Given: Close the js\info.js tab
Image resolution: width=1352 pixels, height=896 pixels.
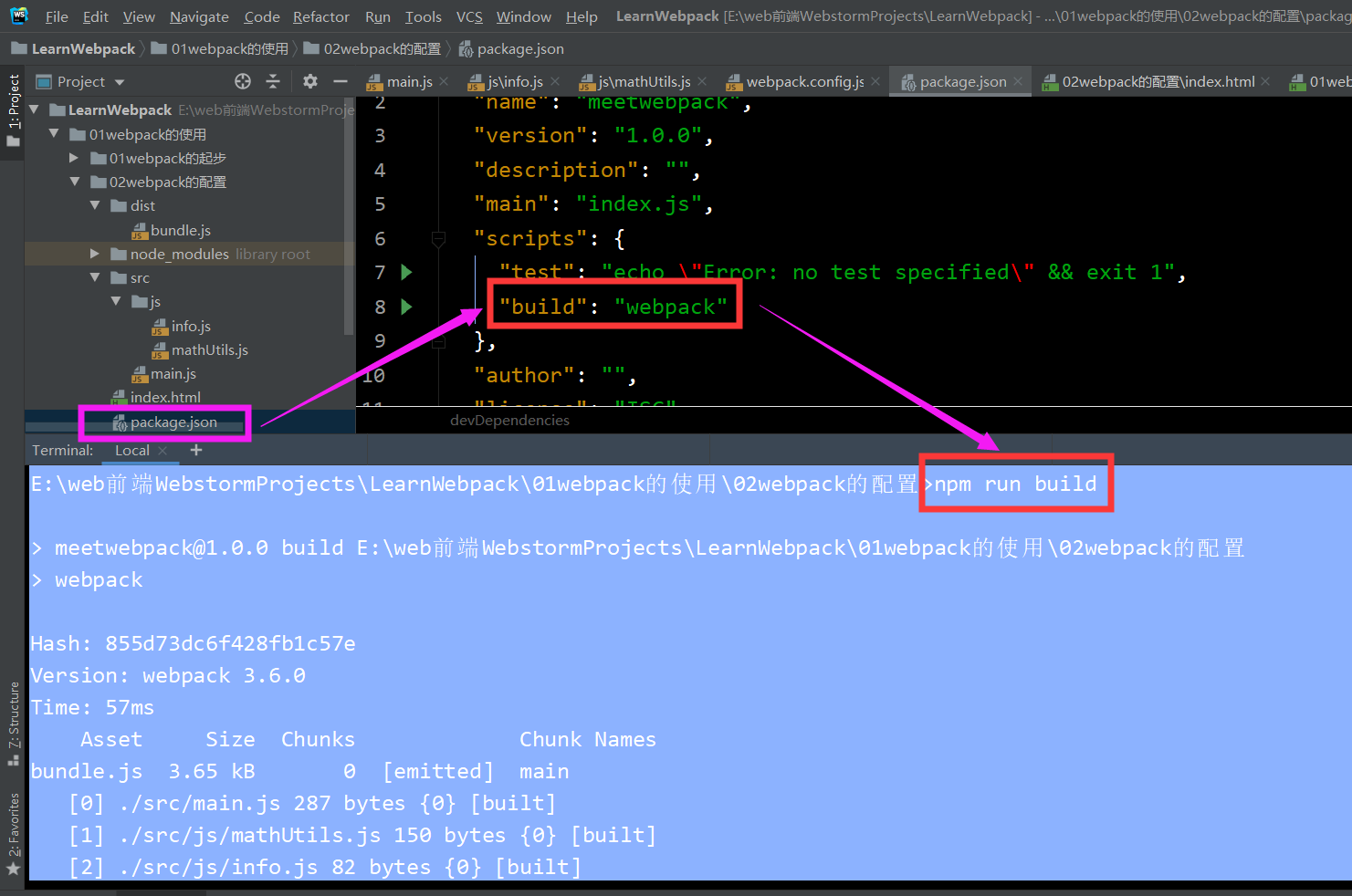Looking at the screenshot, I should point(555,81).
